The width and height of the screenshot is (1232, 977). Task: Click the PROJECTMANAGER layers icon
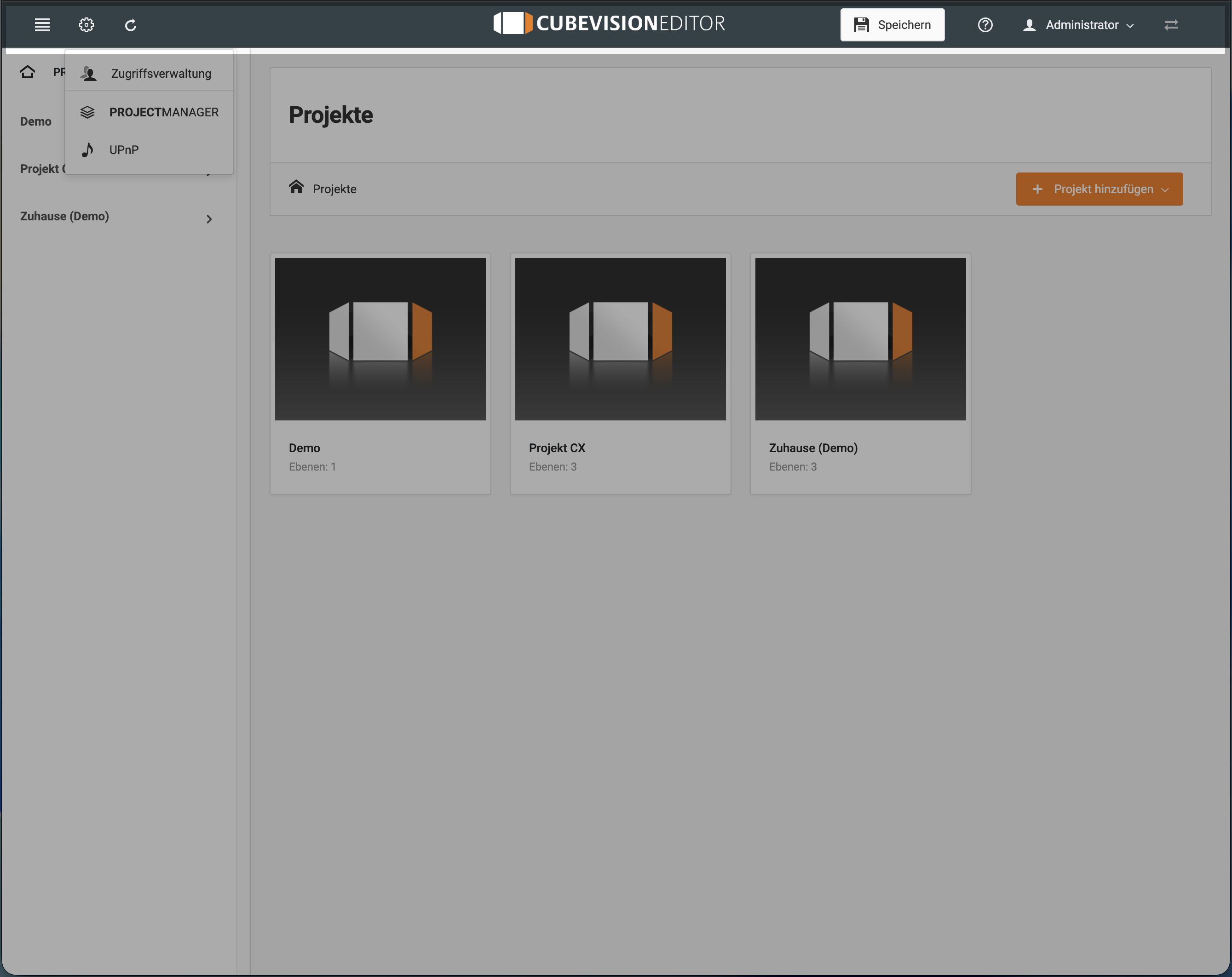[87, 112]
